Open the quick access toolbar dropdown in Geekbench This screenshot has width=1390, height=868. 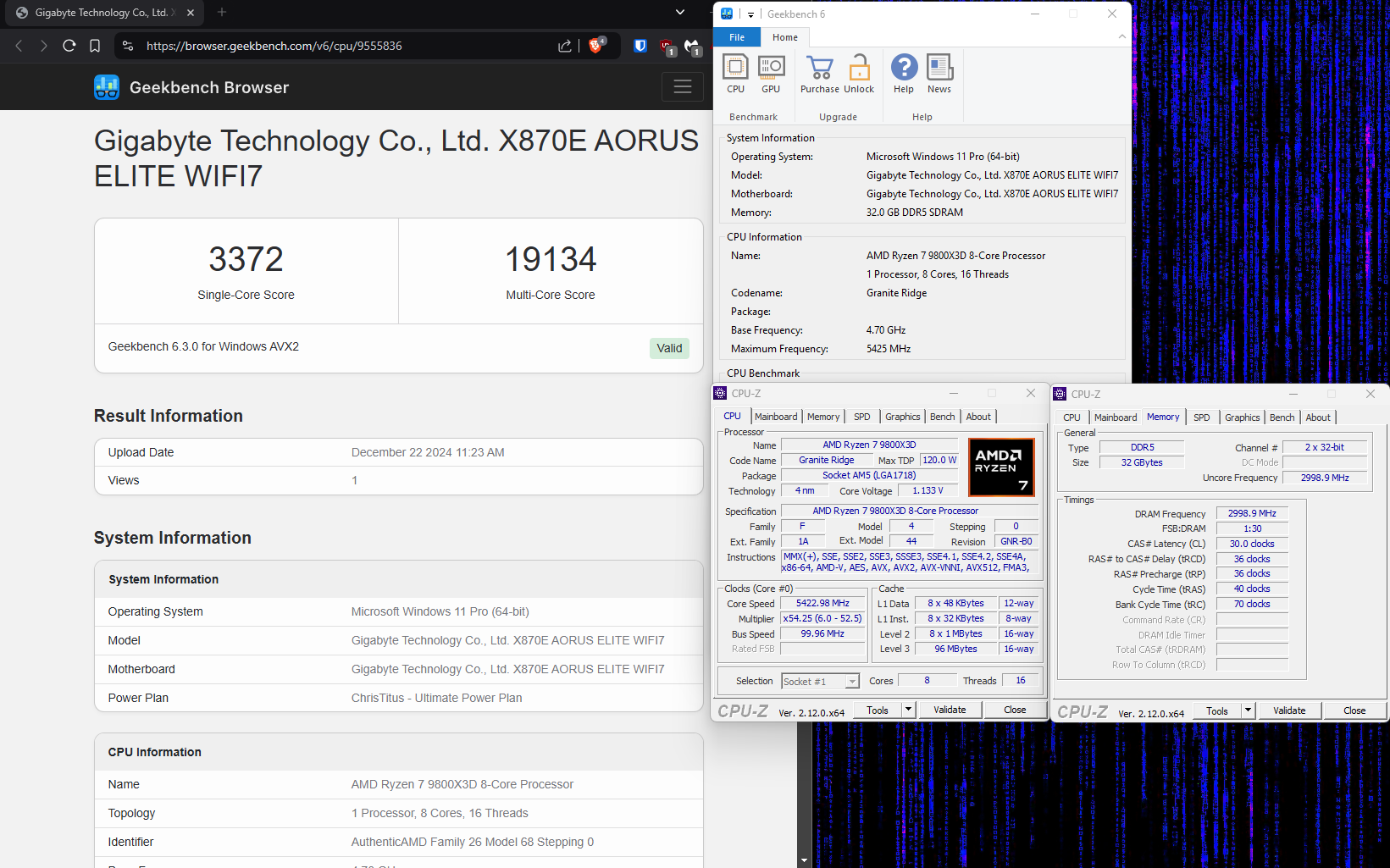click(x=750, y=14)
